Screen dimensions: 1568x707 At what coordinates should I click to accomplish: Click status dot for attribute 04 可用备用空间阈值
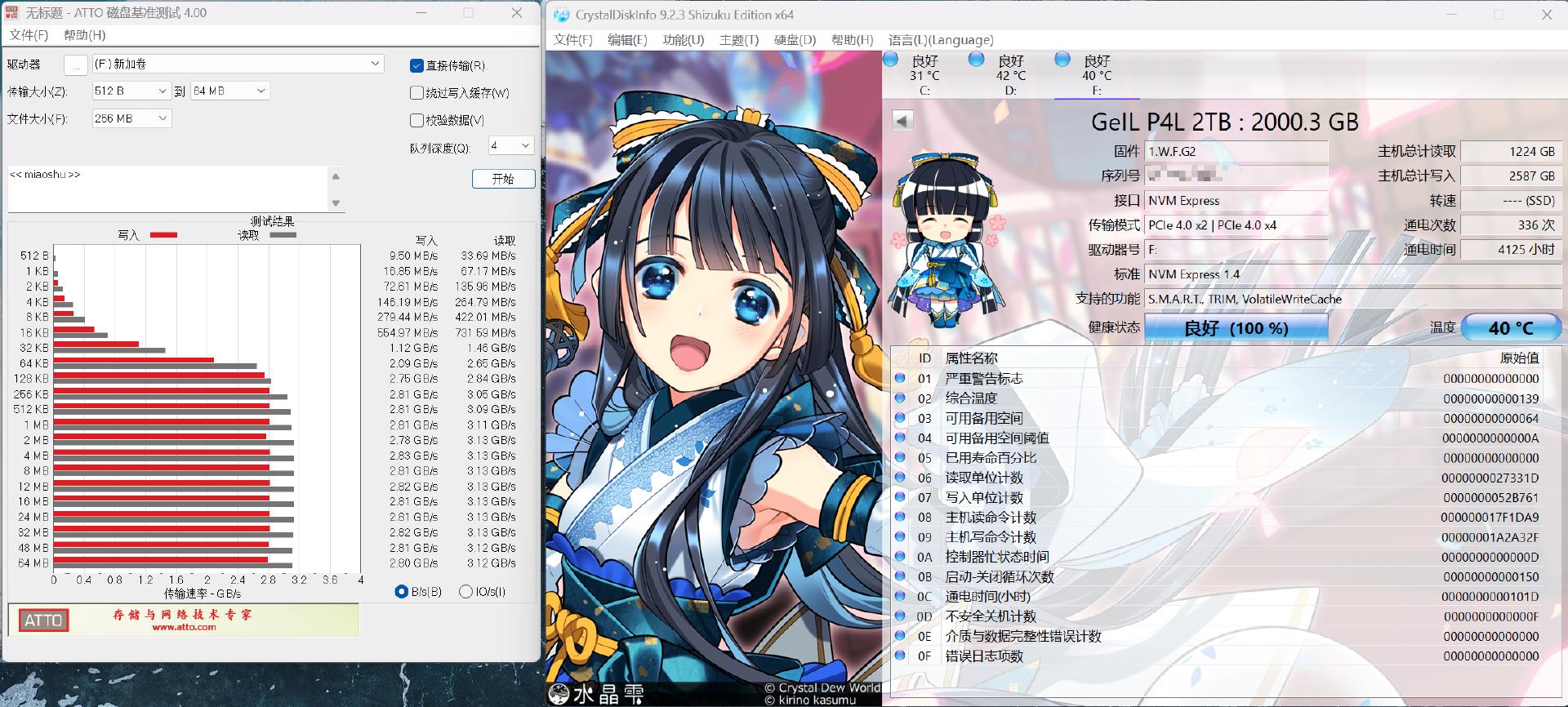point(900,438)
